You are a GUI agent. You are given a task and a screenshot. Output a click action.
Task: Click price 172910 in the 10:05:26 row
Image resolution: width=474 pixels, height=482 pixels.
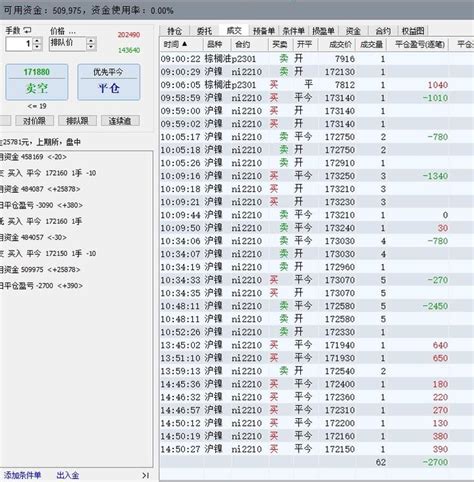coord(340,163)
